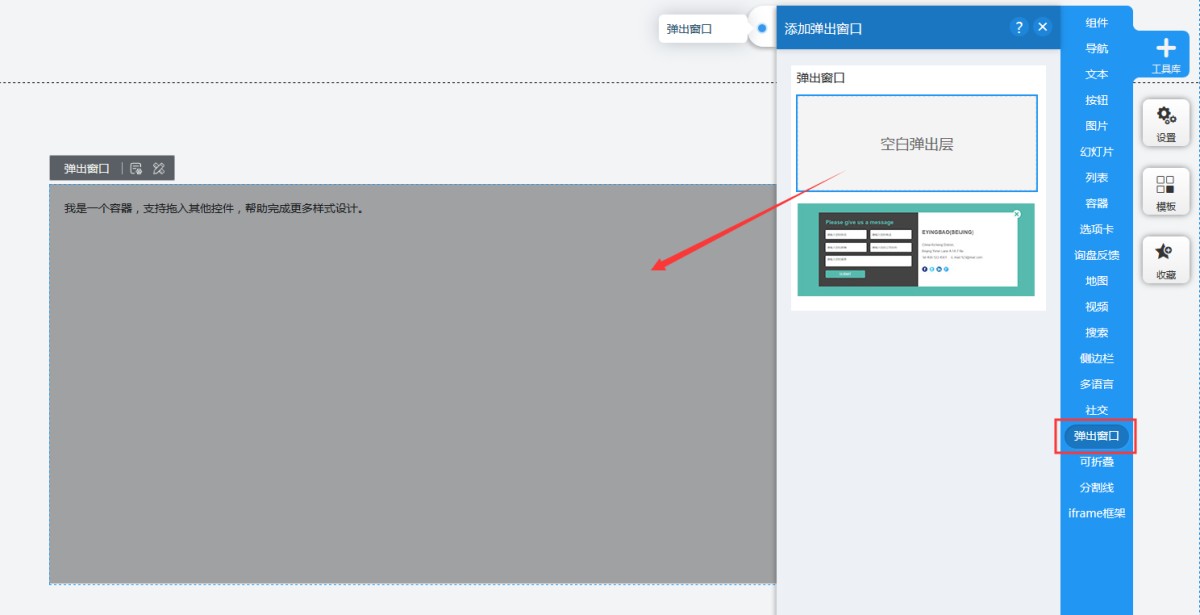The width and height of the screenshot is (1200, 615).
Task: Open the 询盘反馈 inquiry feedback category
Action: [x=1097, y=255]
